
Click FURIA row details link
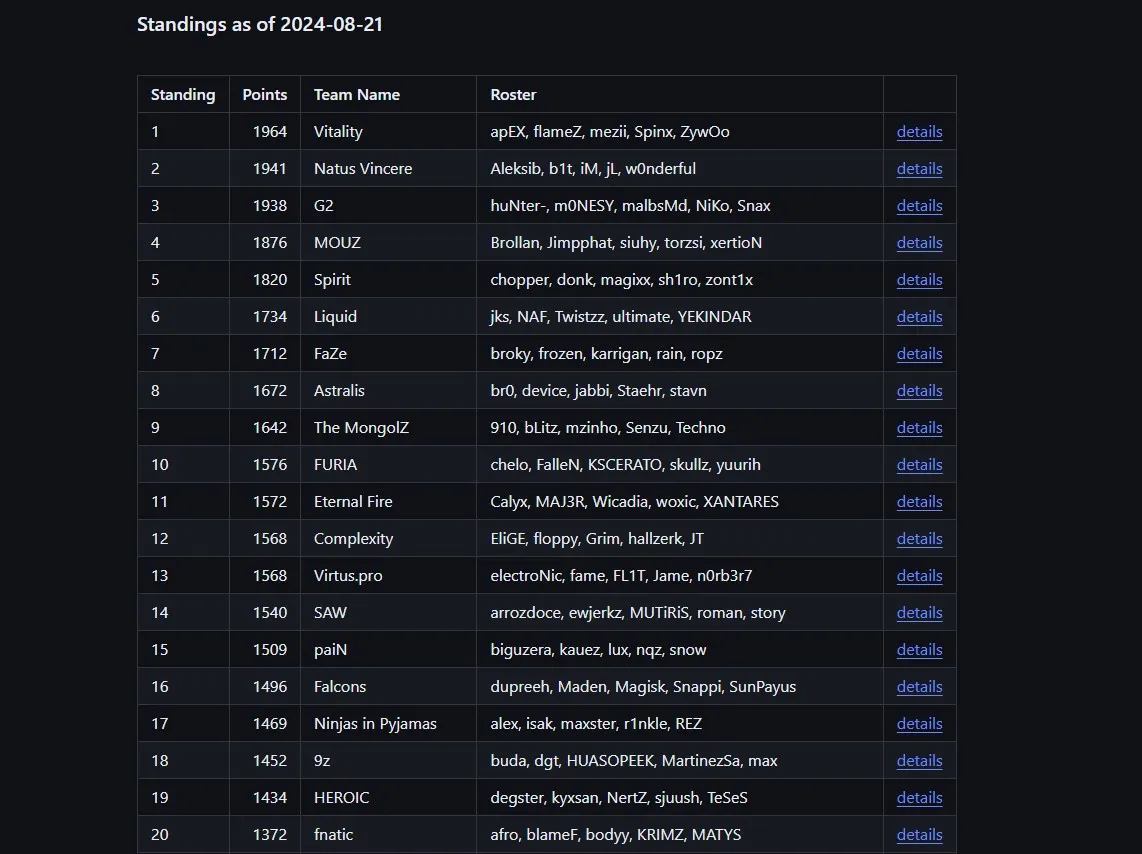[x=919, y=464]
